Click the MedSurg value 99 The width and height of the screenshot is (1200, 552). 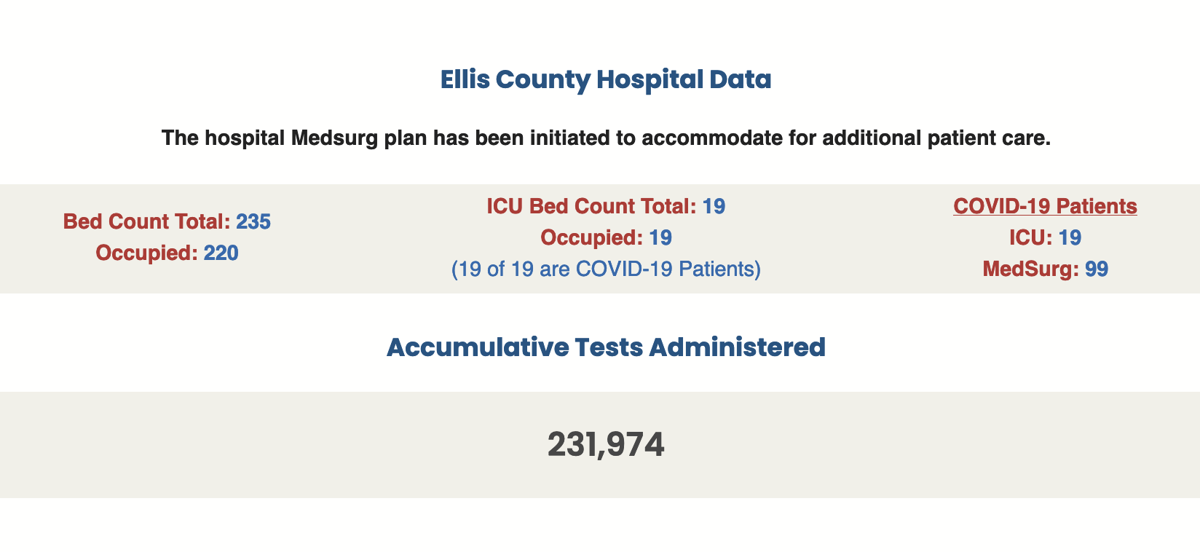click(x=1096, y=269)
